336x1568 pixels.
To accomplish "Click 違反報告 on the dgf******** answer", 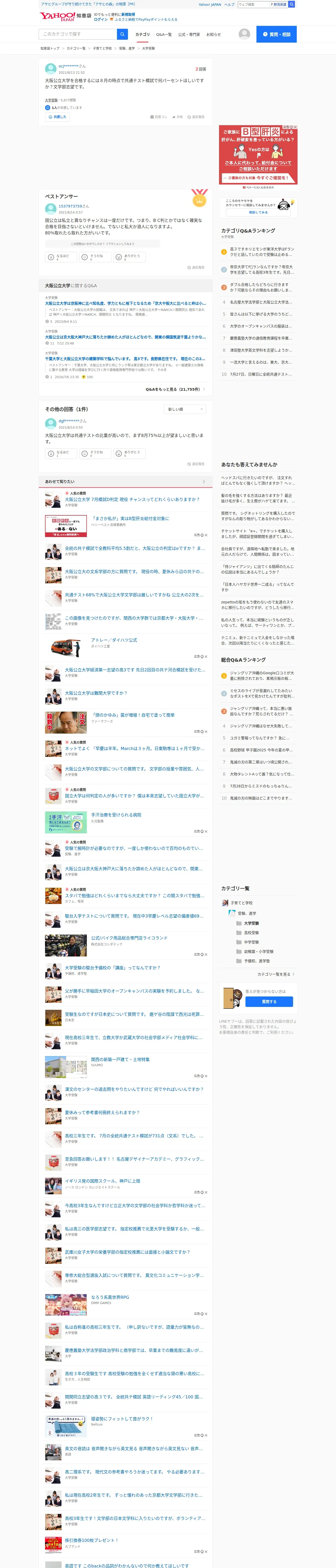I will (x=196, y=464).
